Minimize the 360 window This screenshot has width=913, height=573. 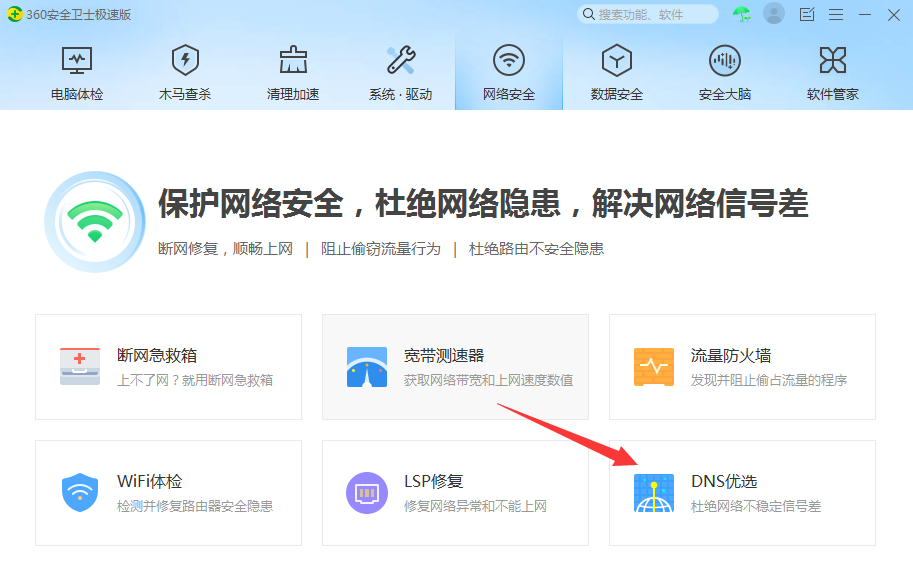point(865,15)
